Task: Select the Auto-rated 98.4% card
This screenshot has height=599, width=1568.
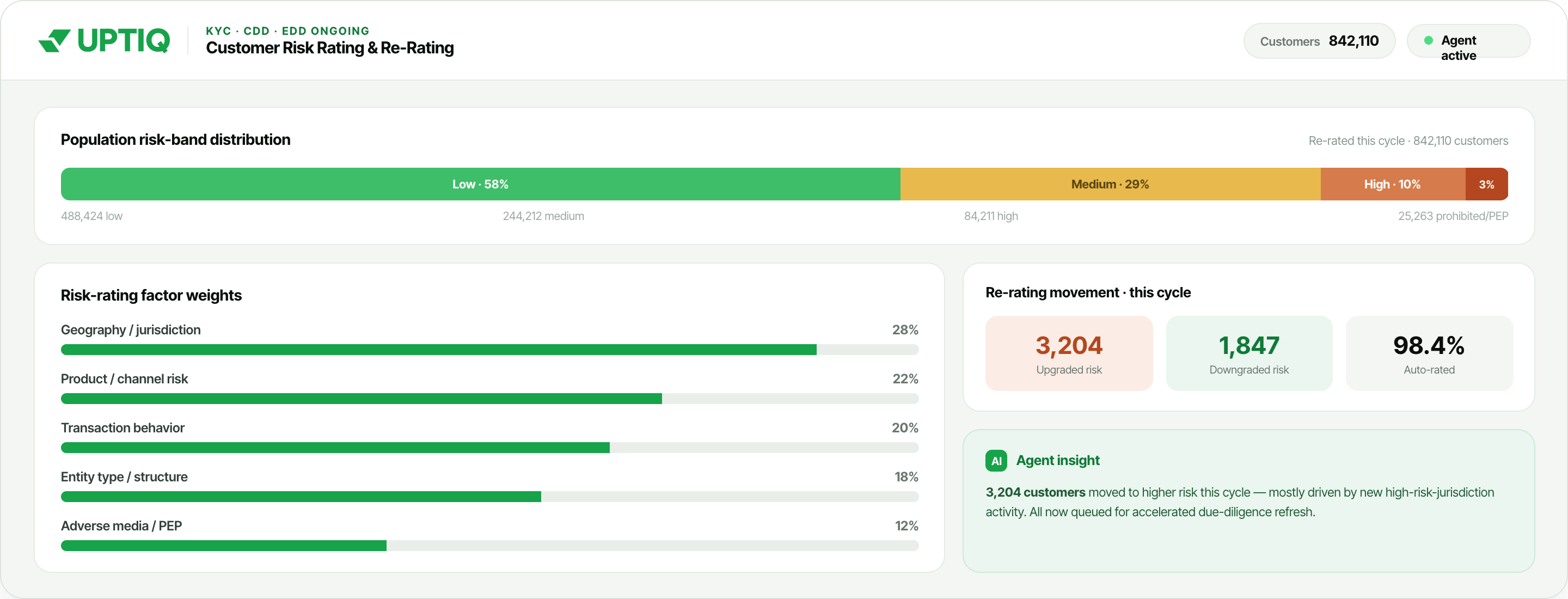Action: (x=1429, y=353)
